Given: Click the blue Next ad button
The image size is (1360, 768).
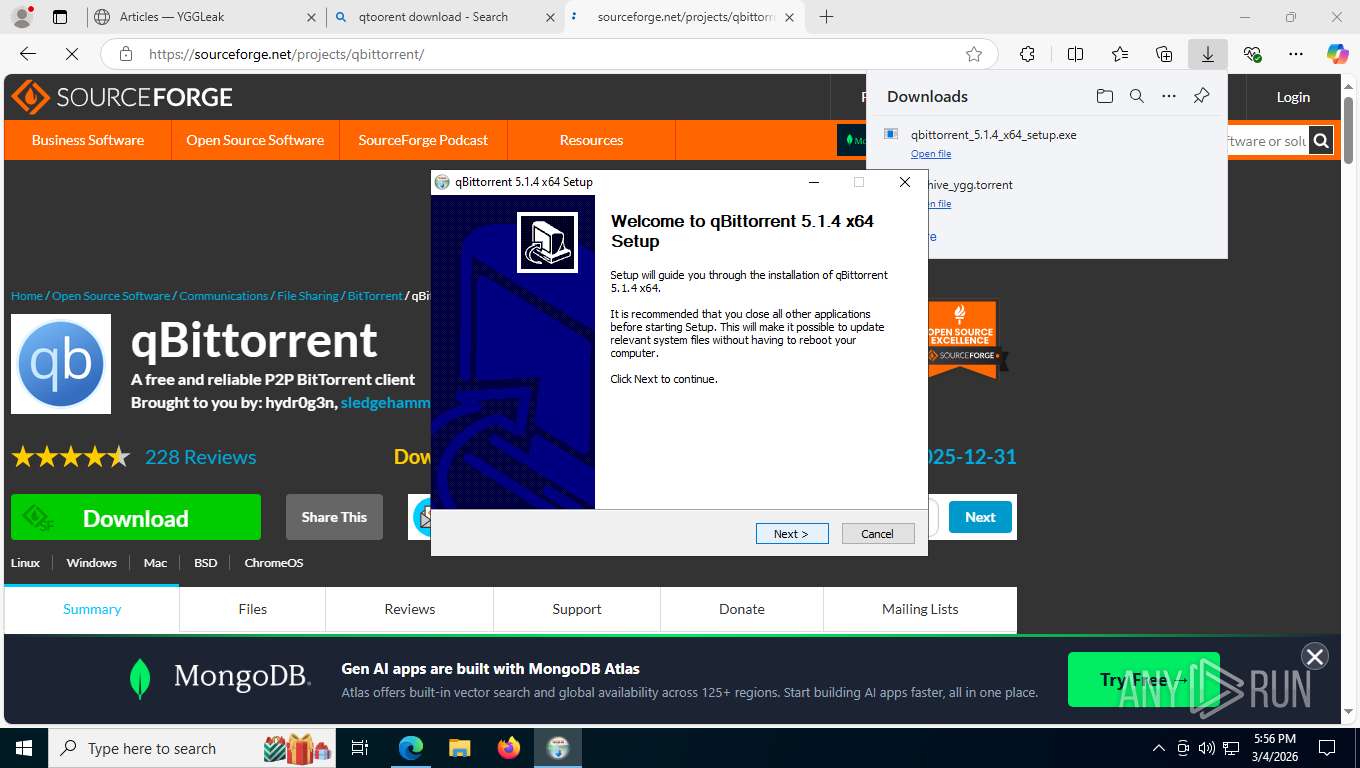Looking at the screenshot, I should (980, 517).
